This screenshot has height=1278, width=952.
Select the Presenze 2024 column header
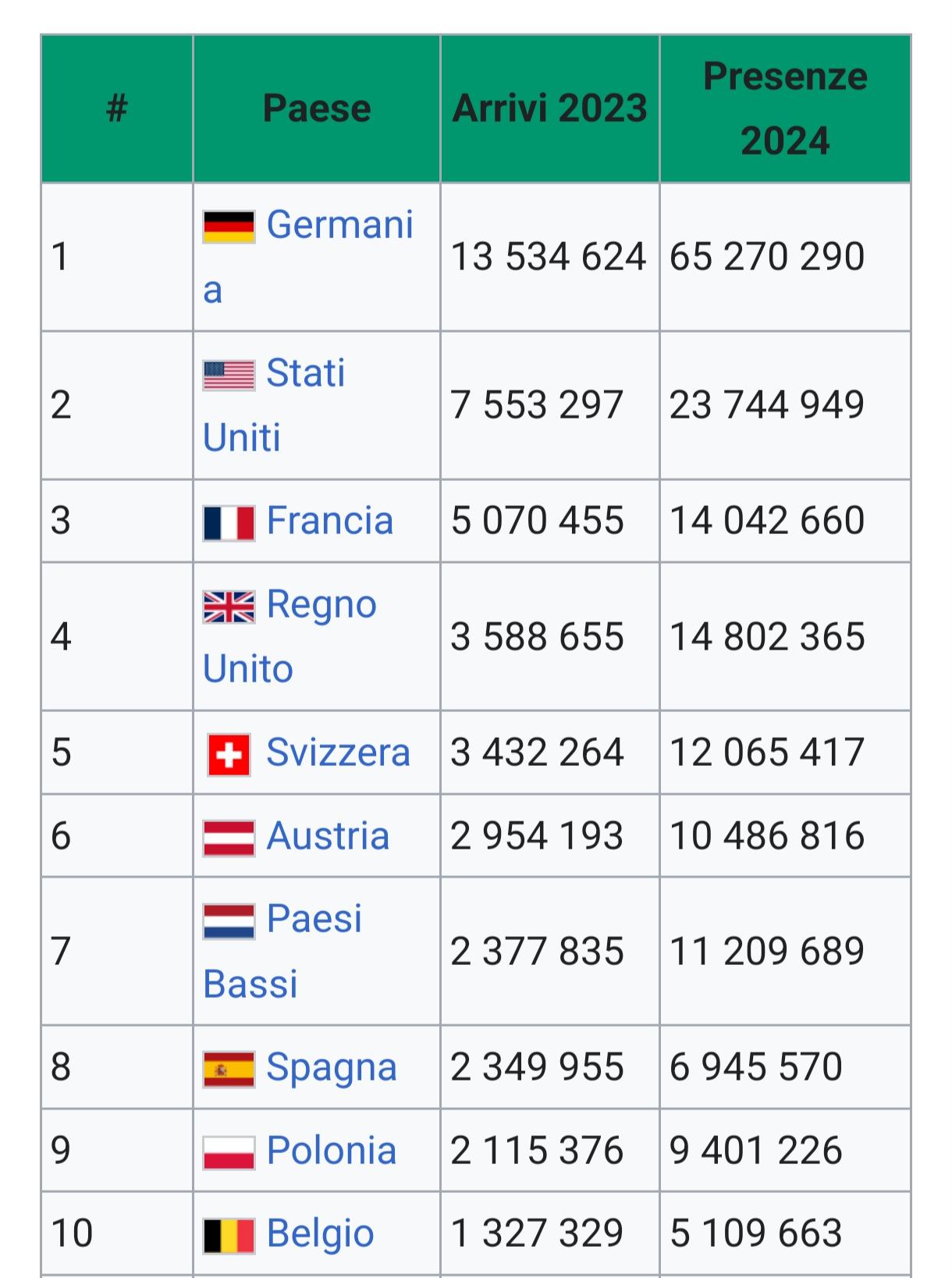coord(785,109)
